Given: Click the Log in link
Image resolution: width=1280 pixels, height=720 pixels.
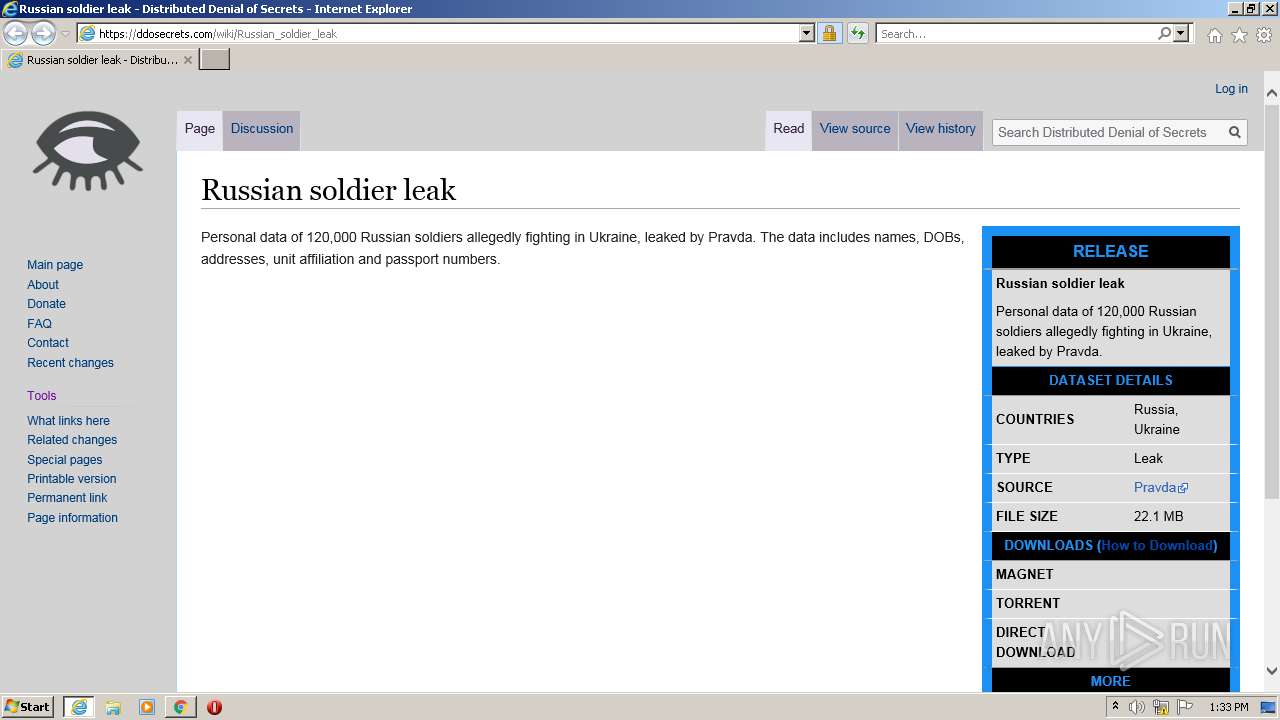Looking at the screenshot, I should click(x=1231, y=89).
